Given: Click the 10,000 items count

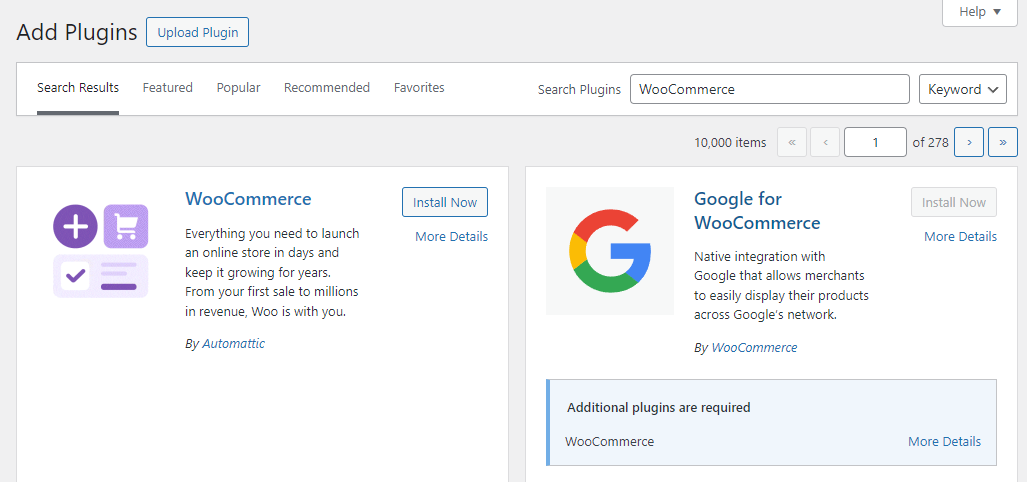Looking at the screenshot, I should coord(730,142).
